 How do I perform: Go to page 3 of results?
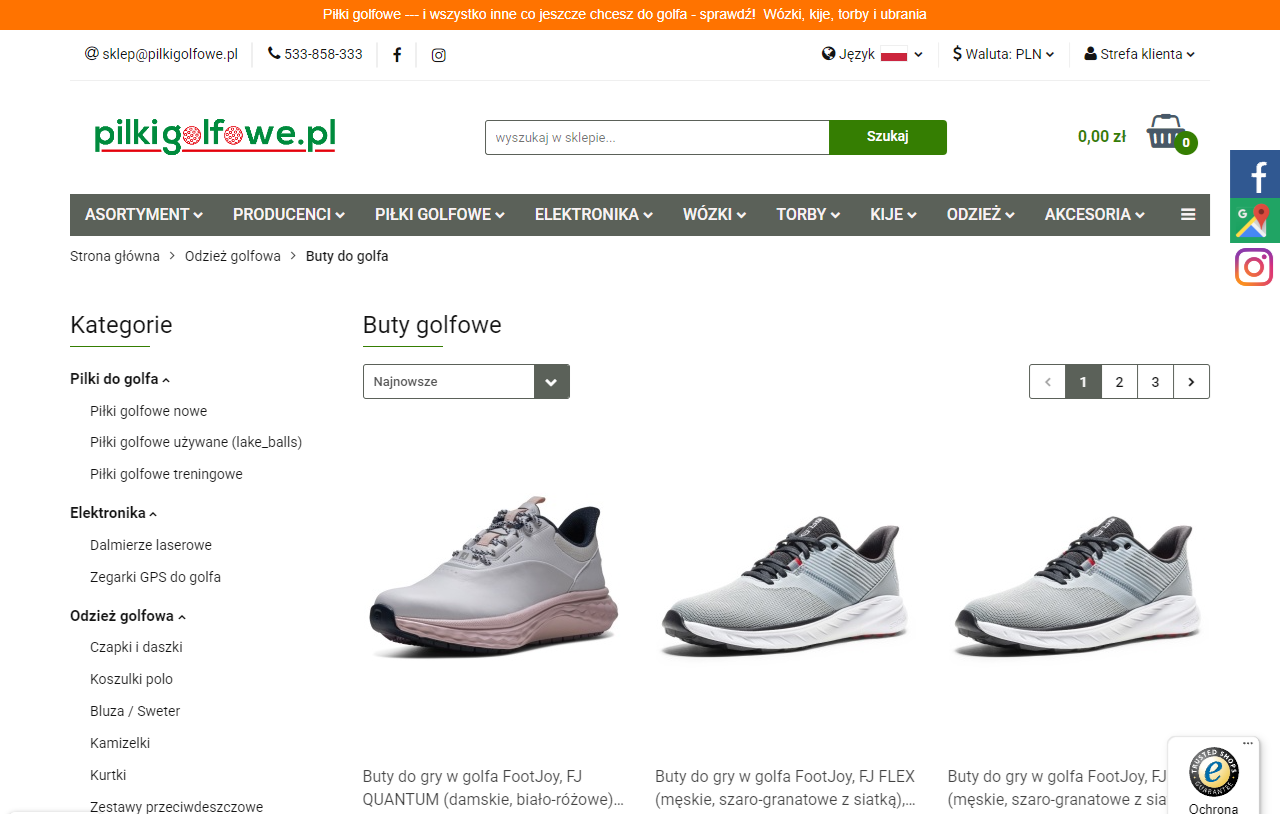click(x=1155, y=381)
